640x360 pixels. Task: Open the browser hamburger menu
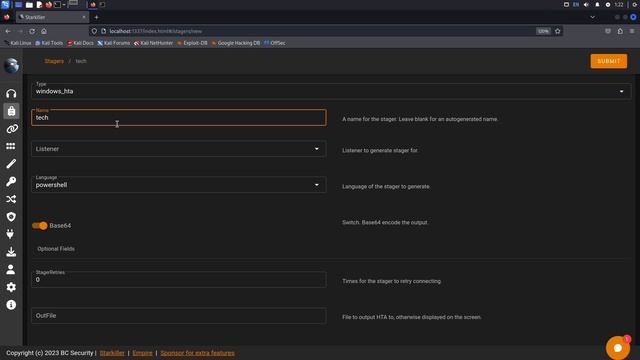point(632,31)
